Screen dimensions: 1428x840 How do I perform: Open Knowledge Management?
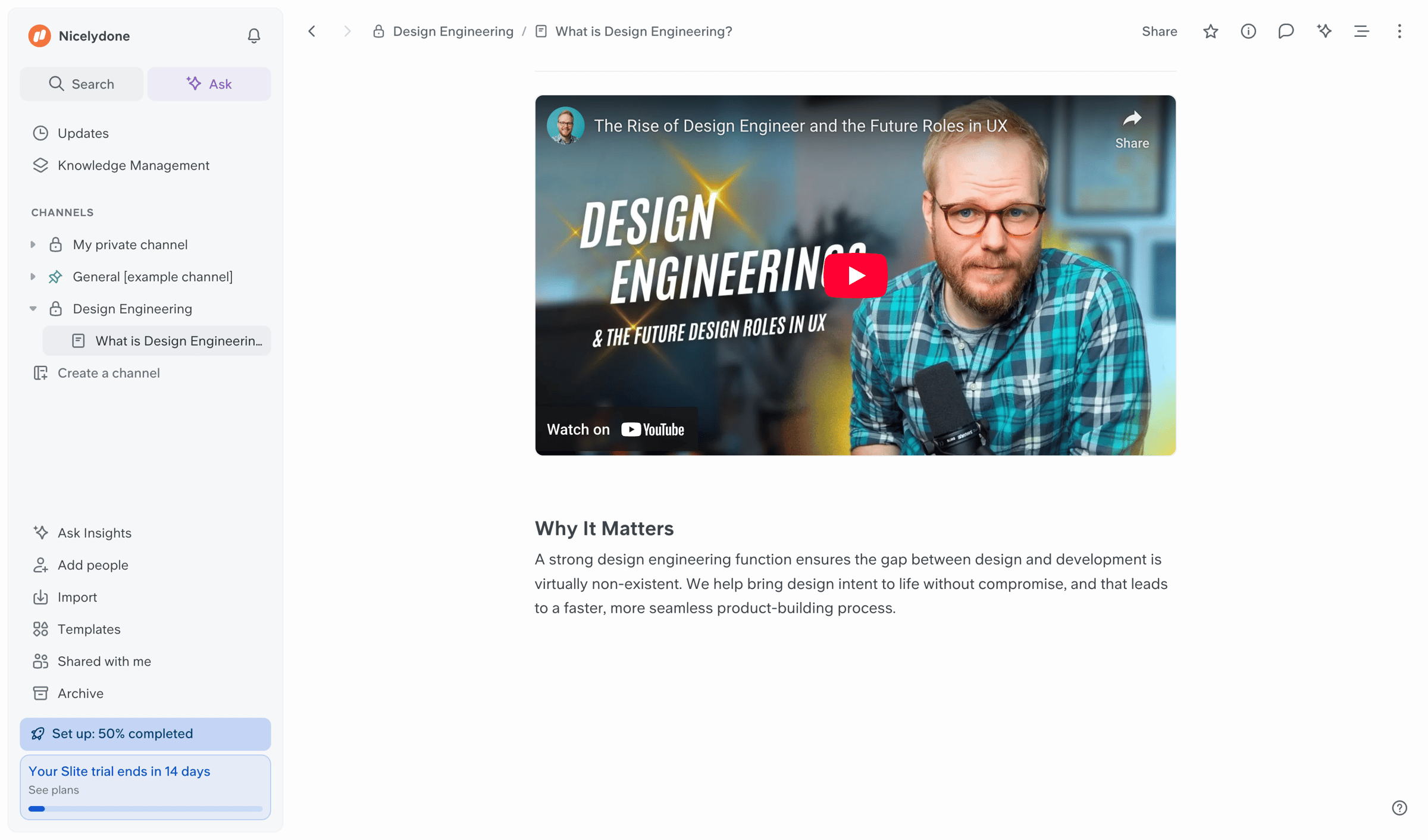(x=145, y=165)
